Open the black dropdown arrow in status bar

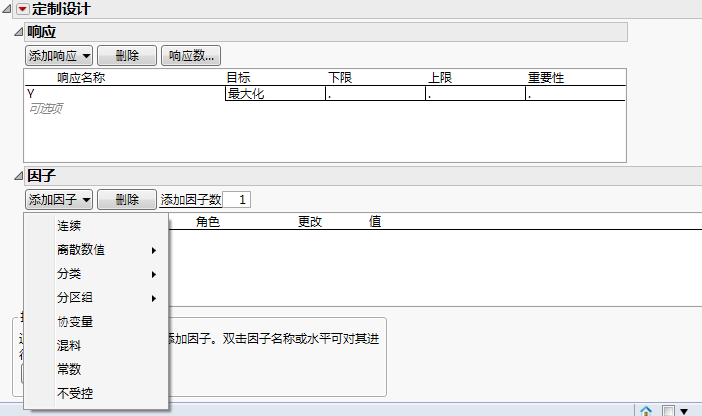[x=684, y=411]
